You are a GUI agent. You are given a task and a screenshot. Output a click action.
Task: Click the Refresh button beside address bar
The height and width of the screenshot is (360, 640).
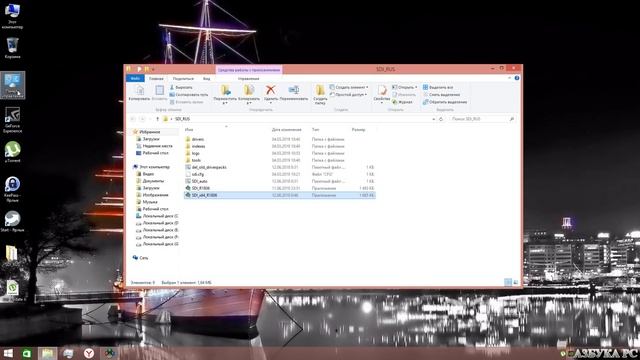pos(441,119)
